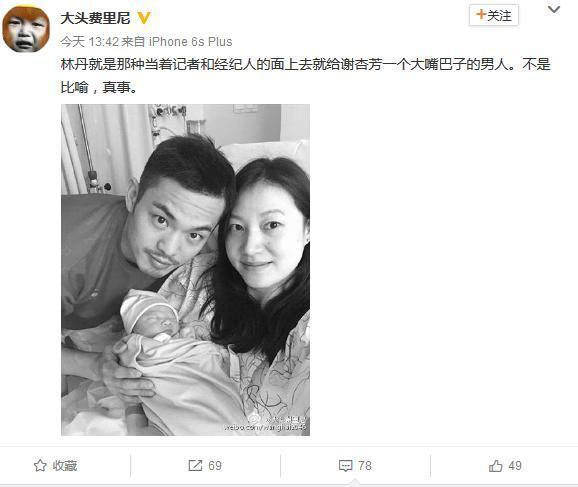Click the post text about 林丹
578x487 pixels.
(305, 76)
